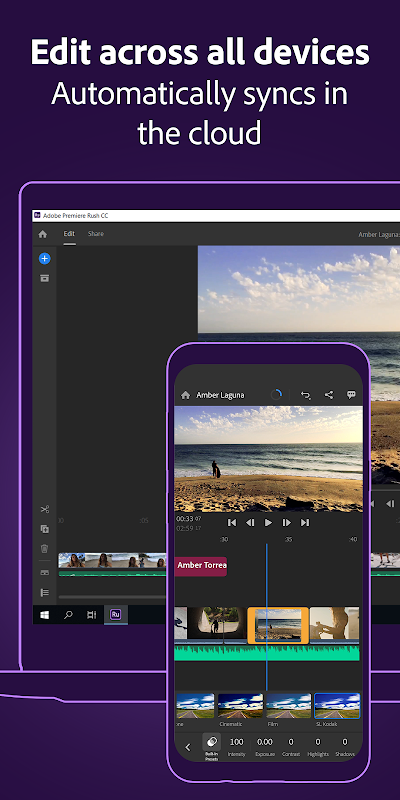The height and width of the screenshot is (800, 400).
Task: Tap the home icon beside Amber Laguna
Action: 186,395
